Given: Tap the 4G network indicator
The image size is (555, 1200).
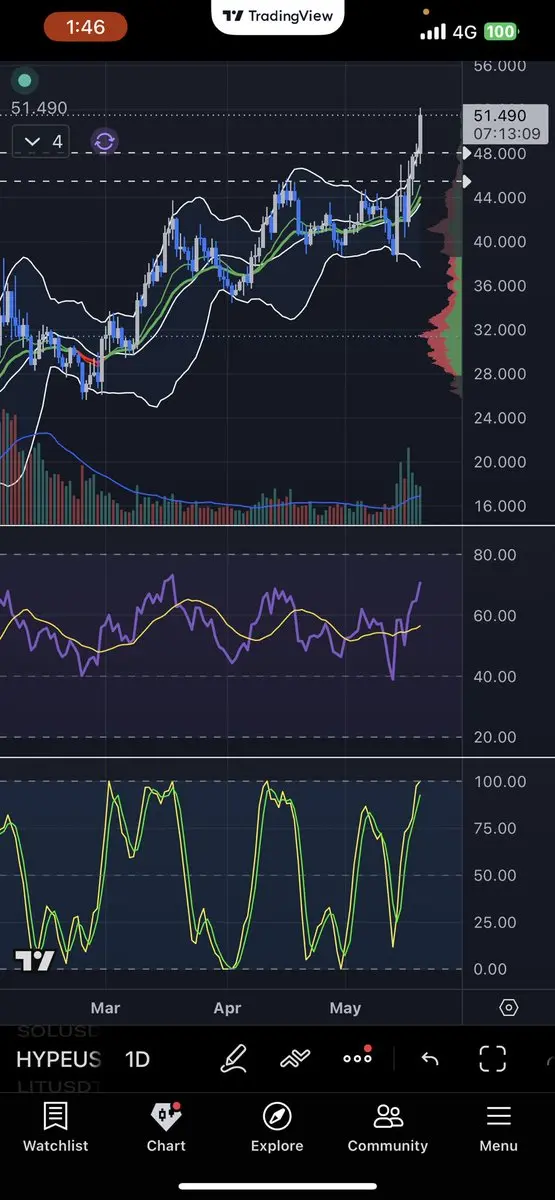Looking at the screenshot, I should click(x=464, y=31).
